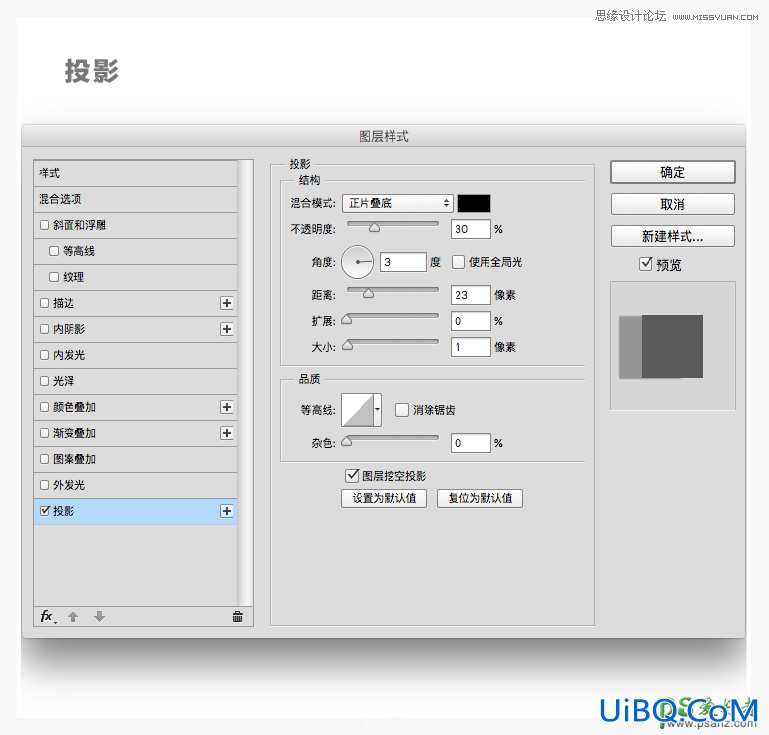Click the 扩展 value field showing 0
The height and width of the screenshot is (735, 769).
pyautogui.click(x=470, y=321)
